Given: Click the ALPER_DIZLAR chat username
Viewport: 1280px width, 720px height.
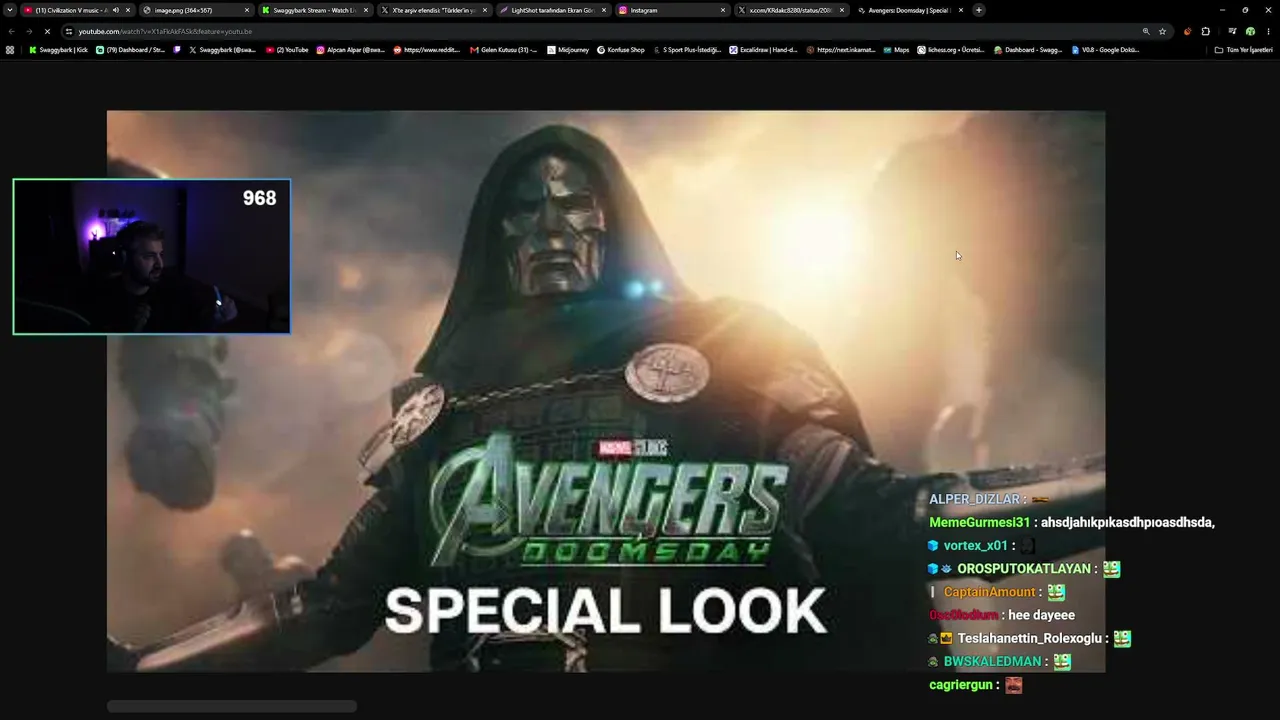Looking at the screenshot, I should tap(974, 499).
